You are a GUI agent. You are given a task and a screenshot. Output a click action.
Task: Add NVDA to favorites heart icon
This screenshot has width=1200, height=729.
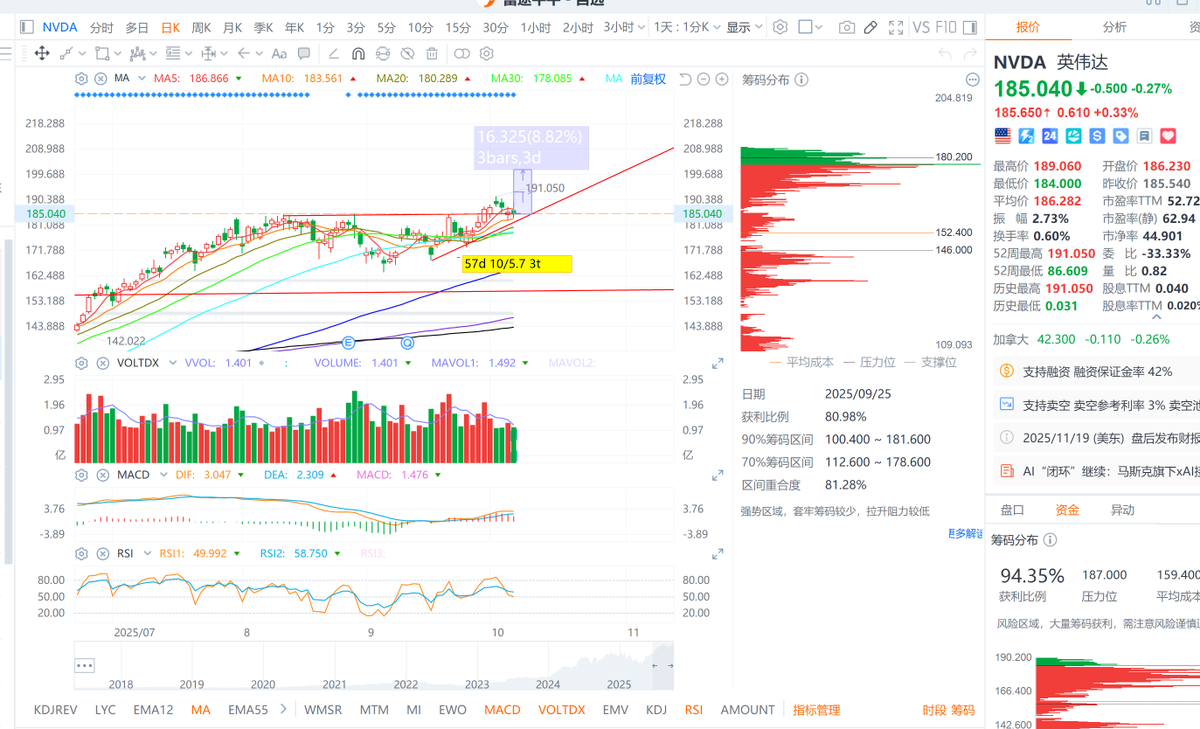pyautogui.click(x=1168, y=136)
